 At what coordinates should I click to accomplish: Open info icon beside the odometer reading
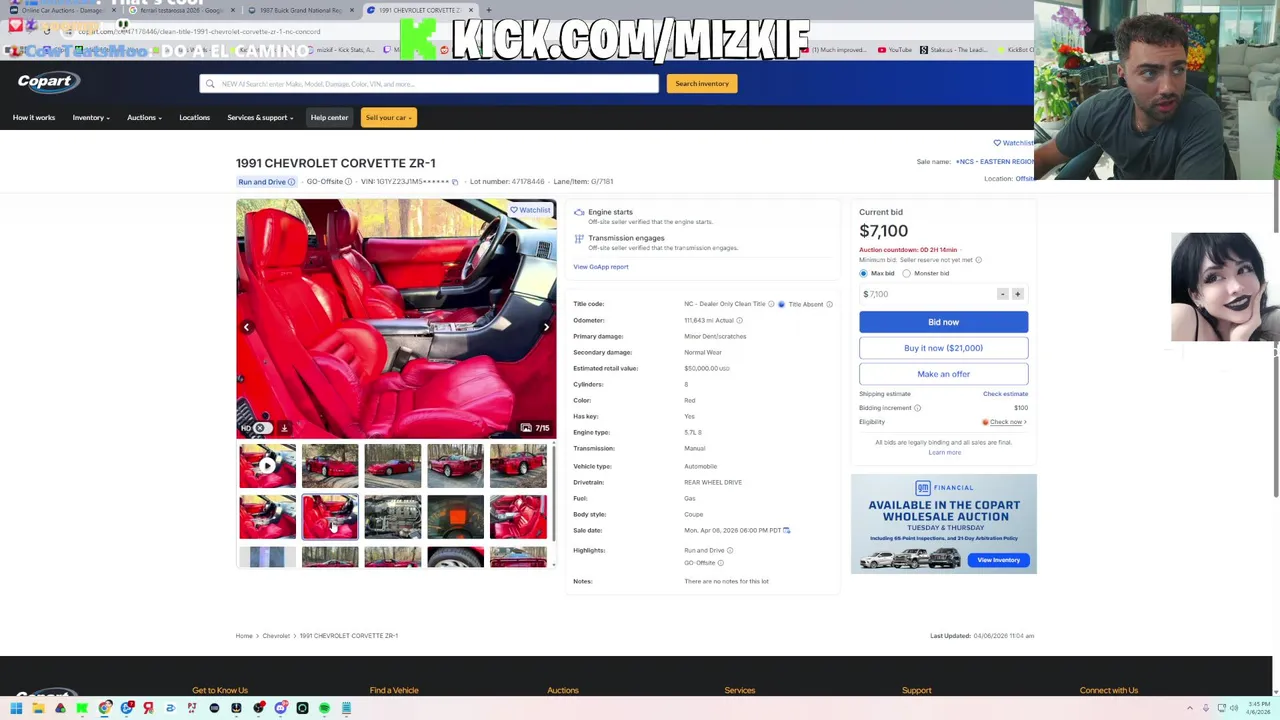pos(739,320)
